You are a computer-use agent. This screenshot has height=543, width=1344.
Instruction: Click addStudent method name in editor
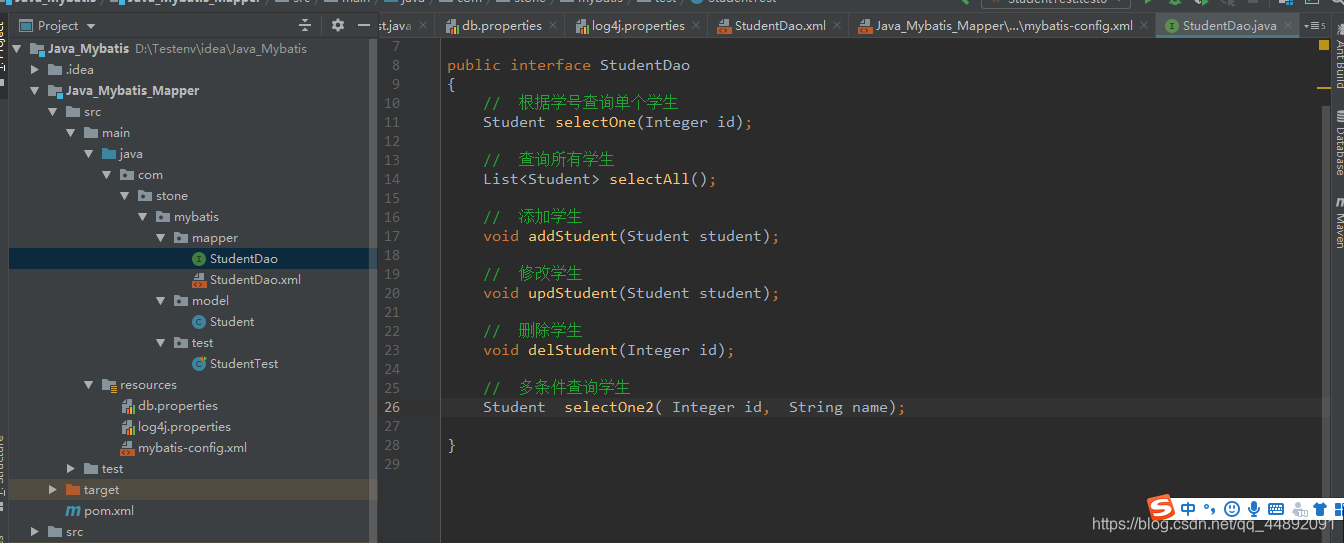[573, 236]
